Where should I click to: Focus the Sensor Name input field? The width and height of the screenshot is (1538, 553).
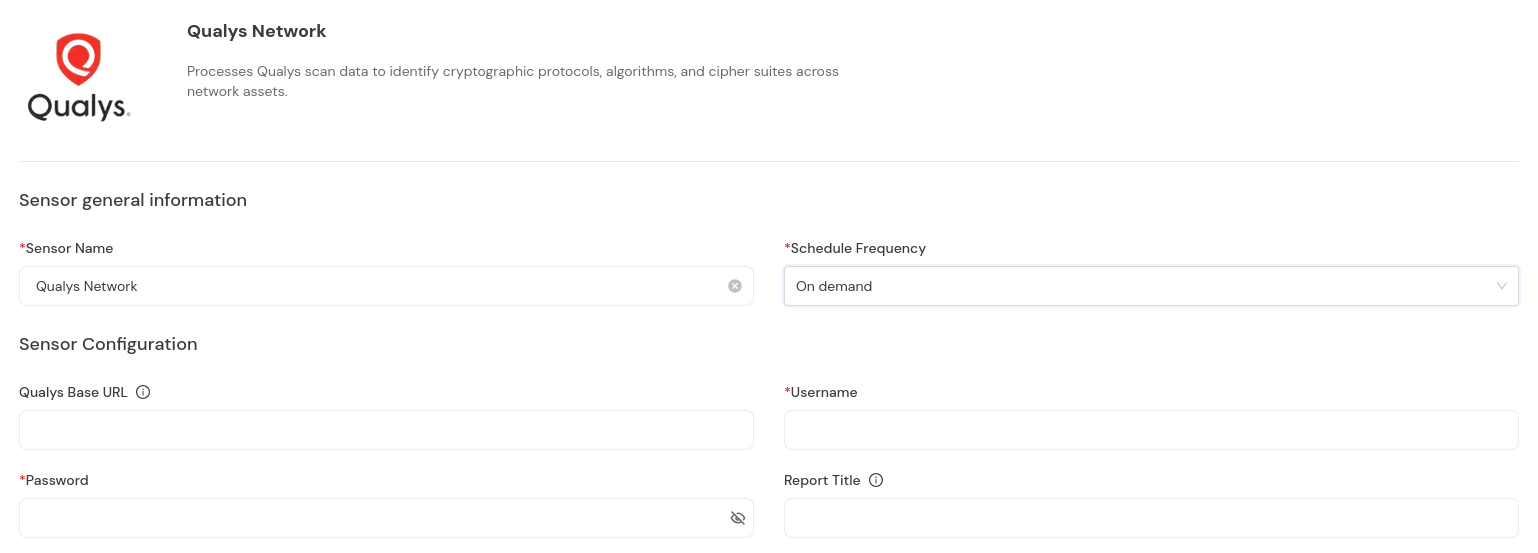(x=386, y=286)
